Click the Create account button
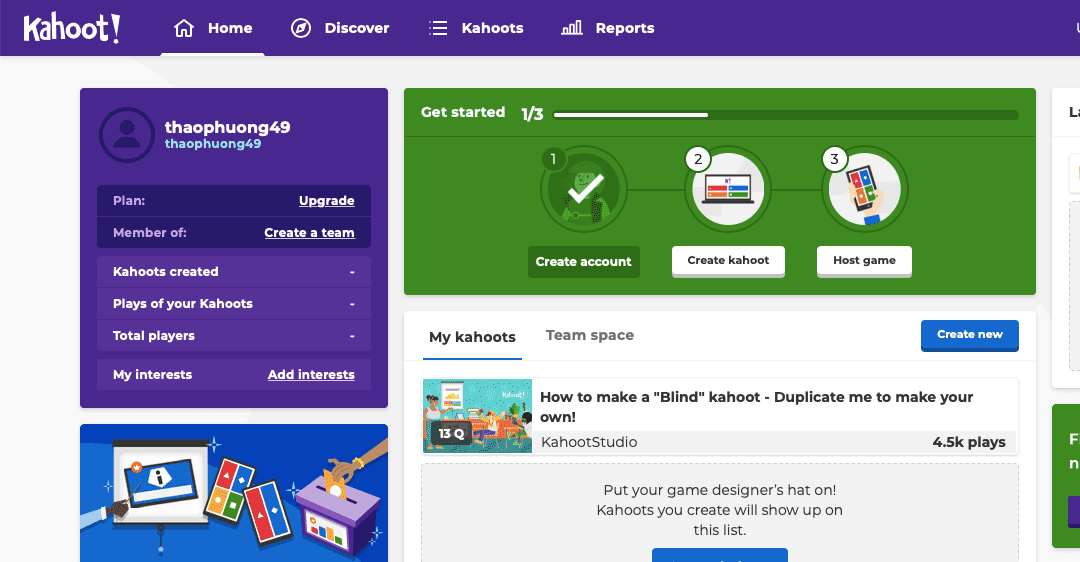The height and width of the screenshot is (562, 1080). click(583, 262)
